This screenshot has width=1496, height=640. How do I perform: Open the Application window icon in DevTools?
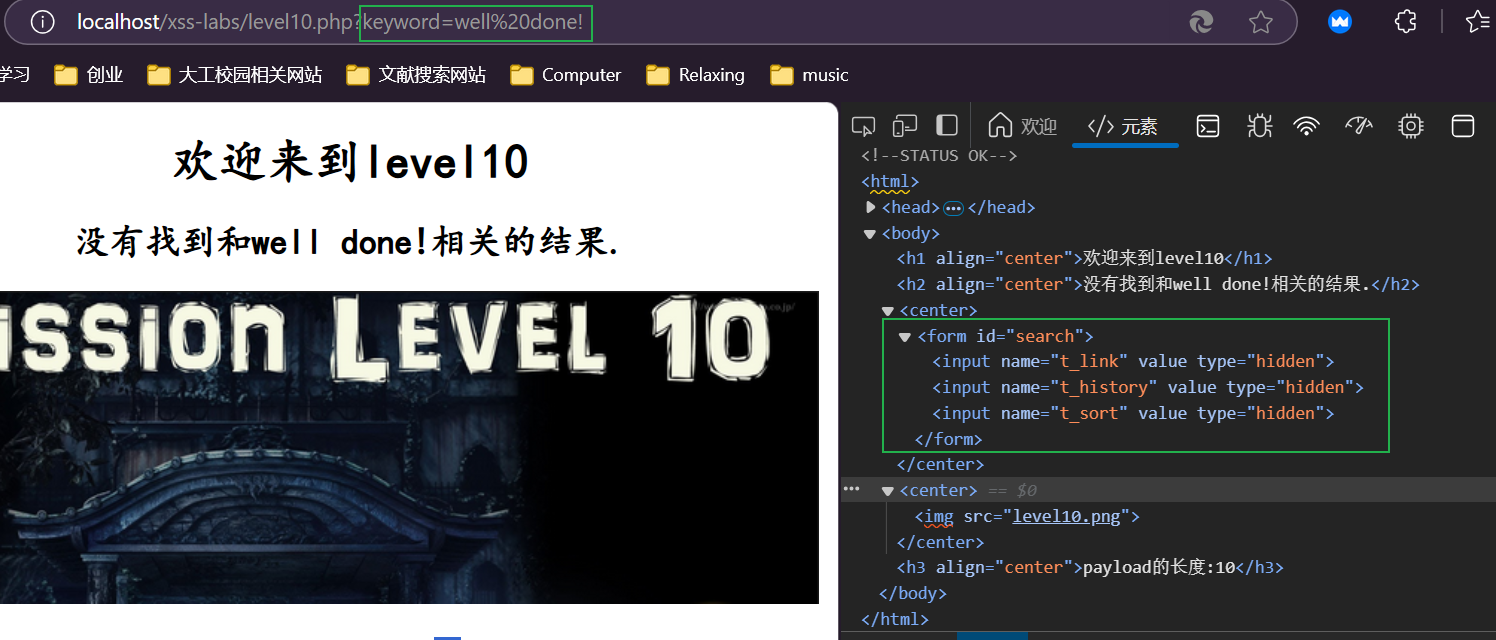[1463, 126]
